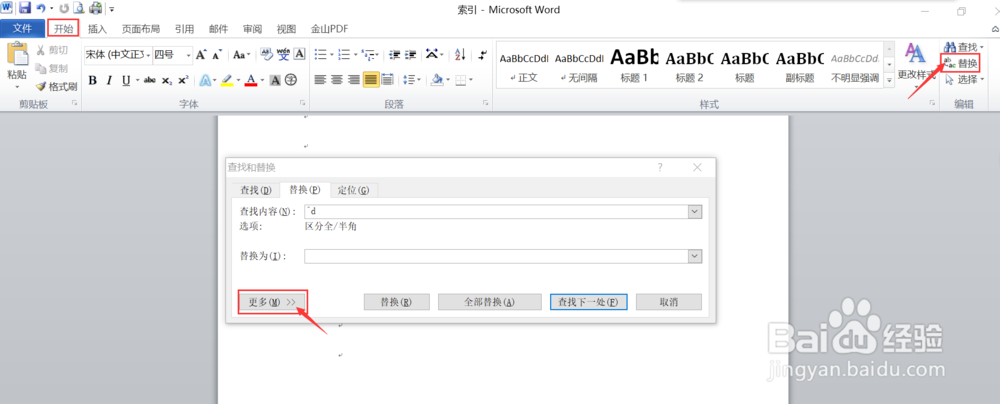This screenshot has width=1000, height=404.
Task: Click the Enclosed Characters circle icon
Action: coord(291,80)
